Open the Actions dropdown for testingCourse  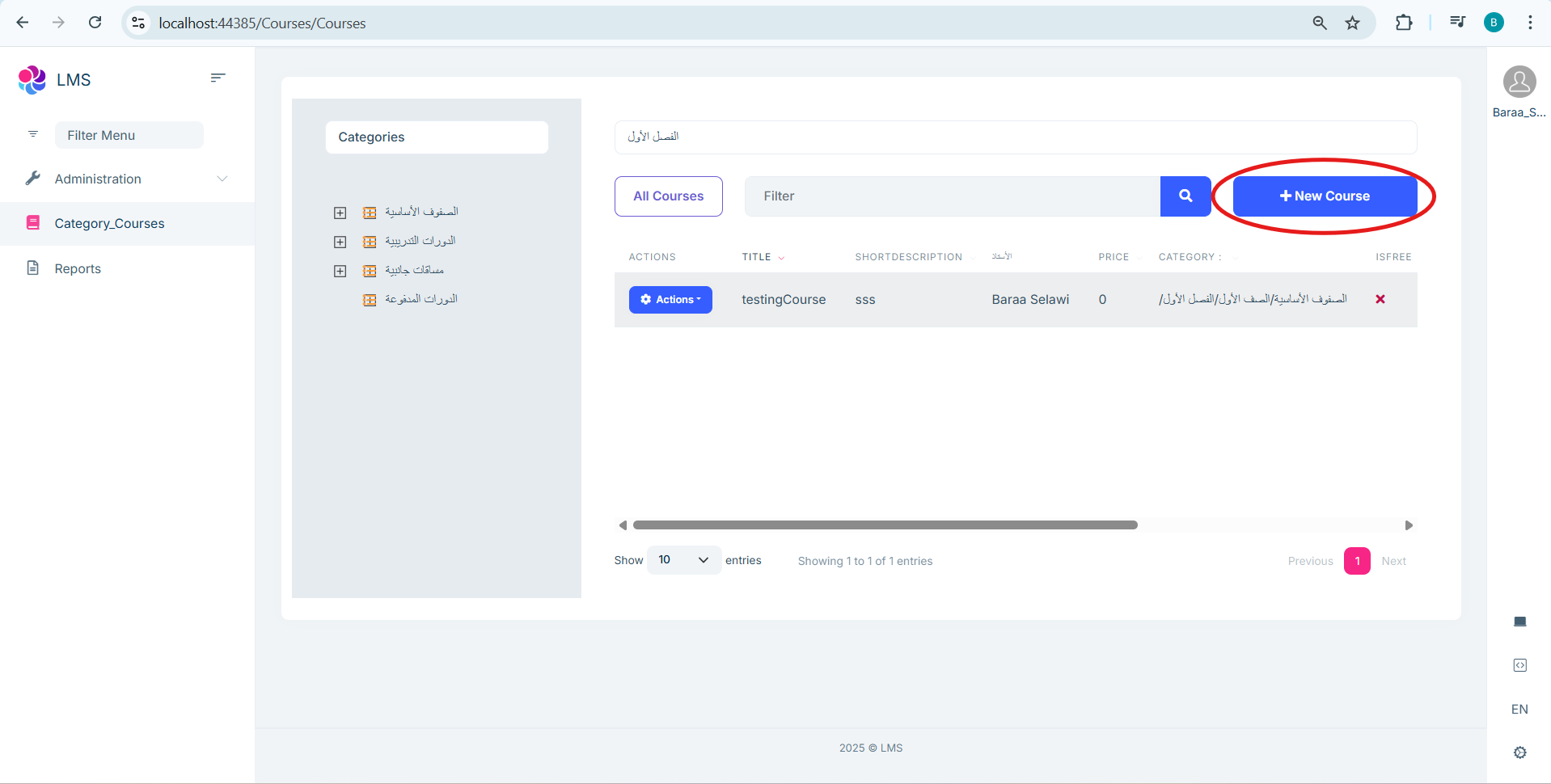click(x=670, y=299)
